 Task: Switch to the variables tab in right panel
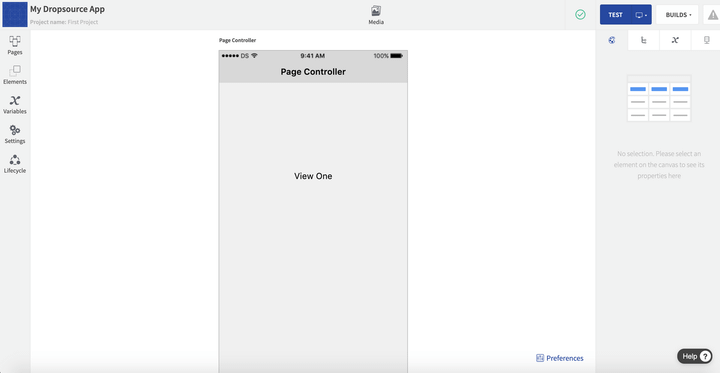coord(675,40)
